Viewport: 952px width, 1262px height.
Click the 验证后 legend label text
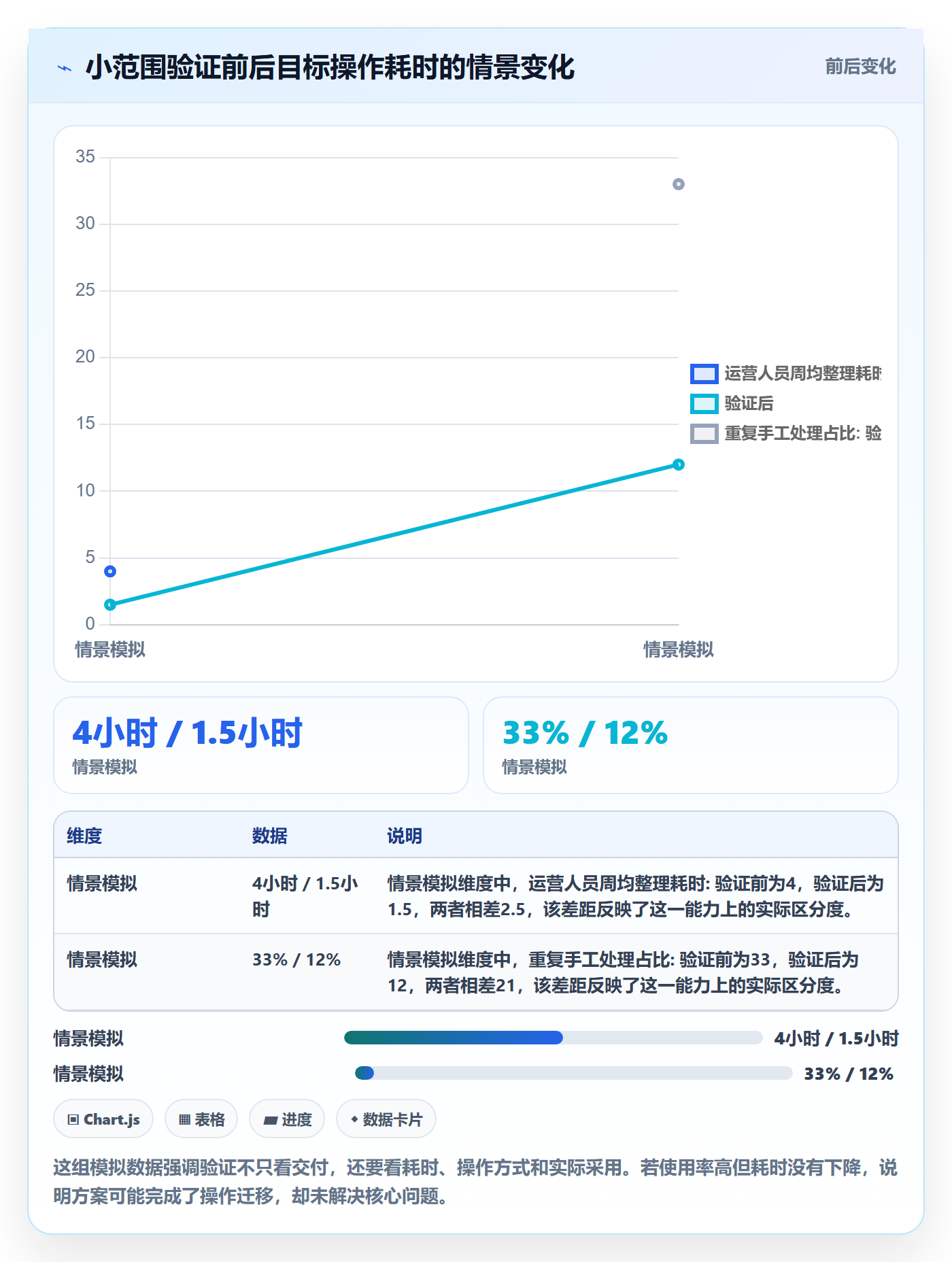point(749,403)
